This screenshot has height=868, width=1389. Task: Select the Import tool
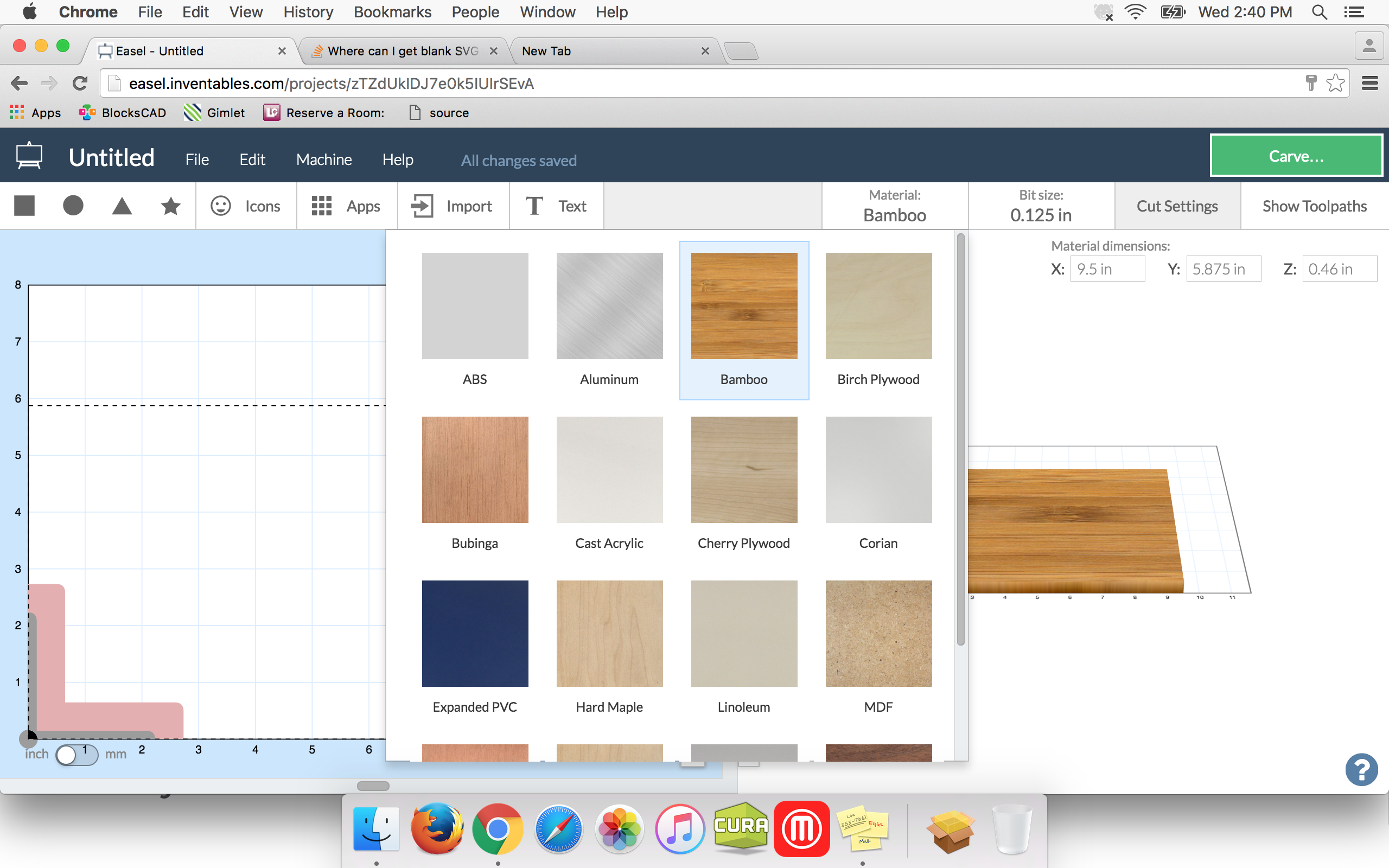[x=453, y=206]
